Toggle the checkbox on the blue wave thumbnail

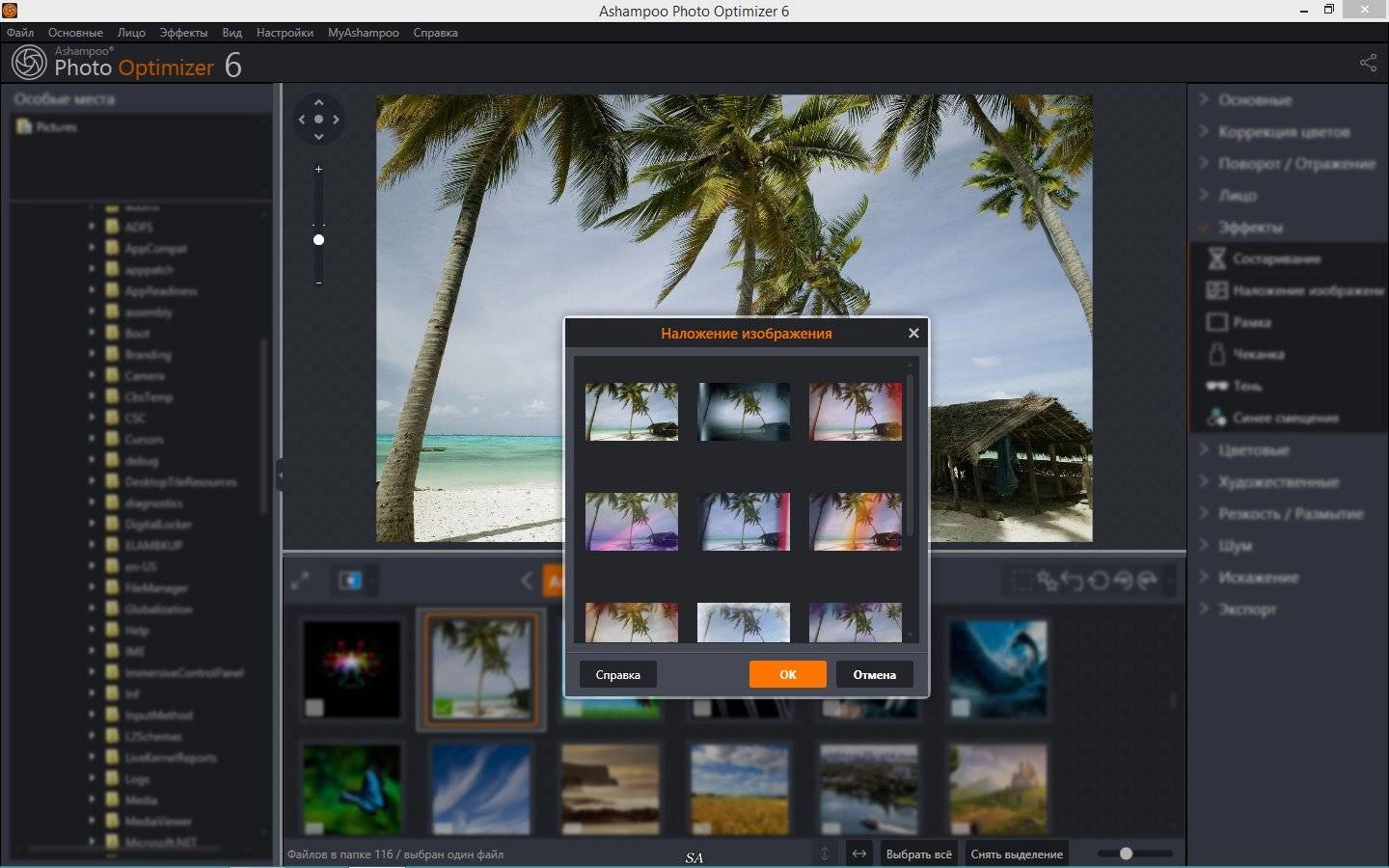[960, 708]
